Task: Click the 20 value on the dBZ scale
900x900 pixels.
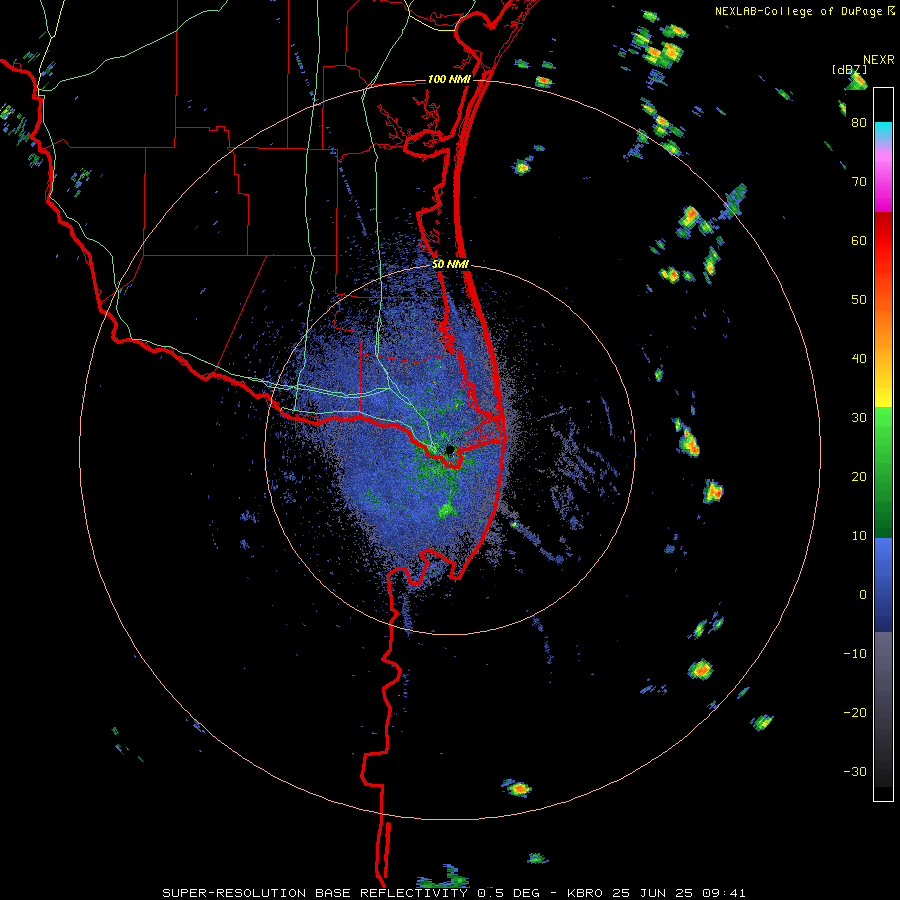Action: click(x=859, y=477)
